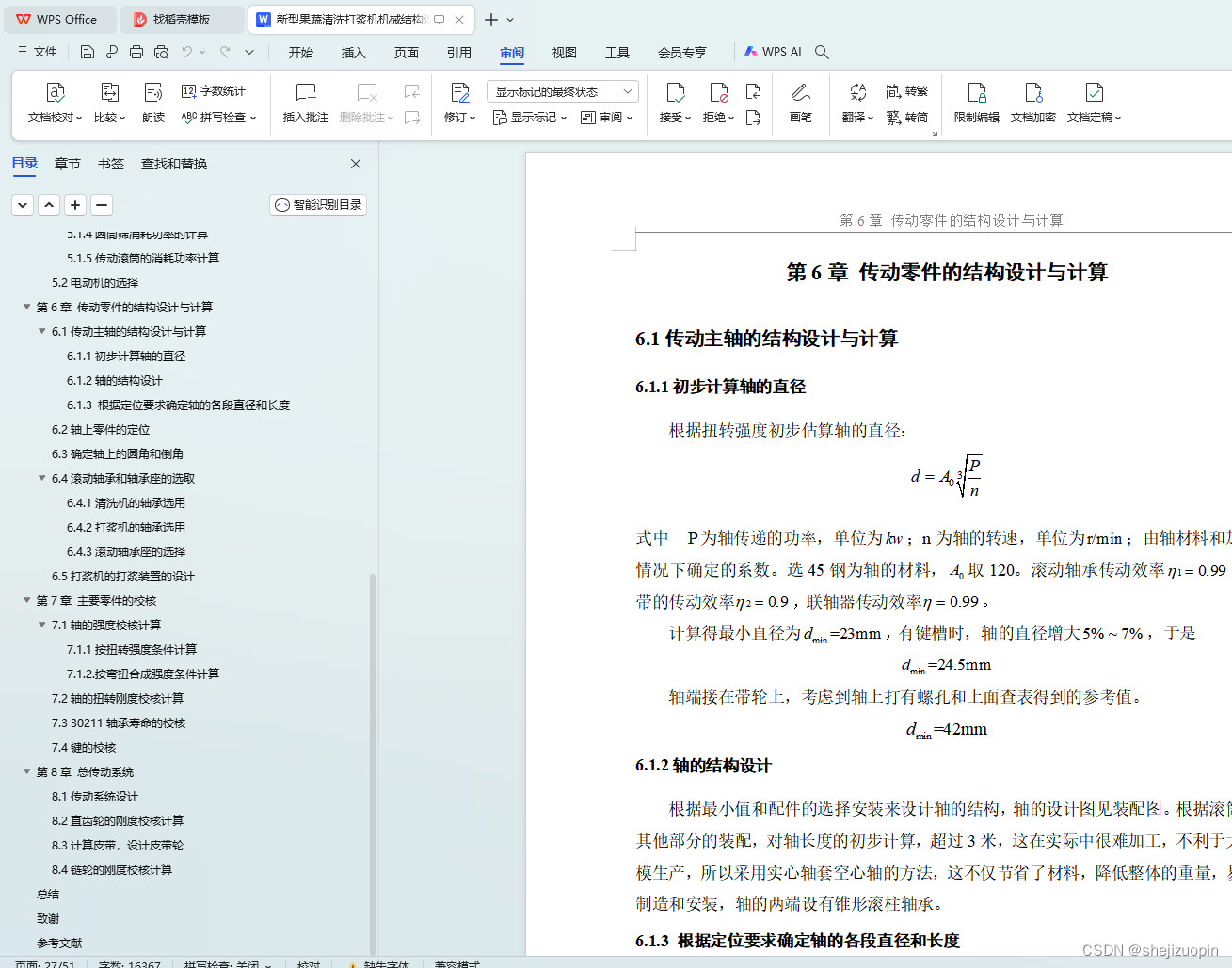
Task: Start 朗读 read aloud
Action: pos(153,103)
